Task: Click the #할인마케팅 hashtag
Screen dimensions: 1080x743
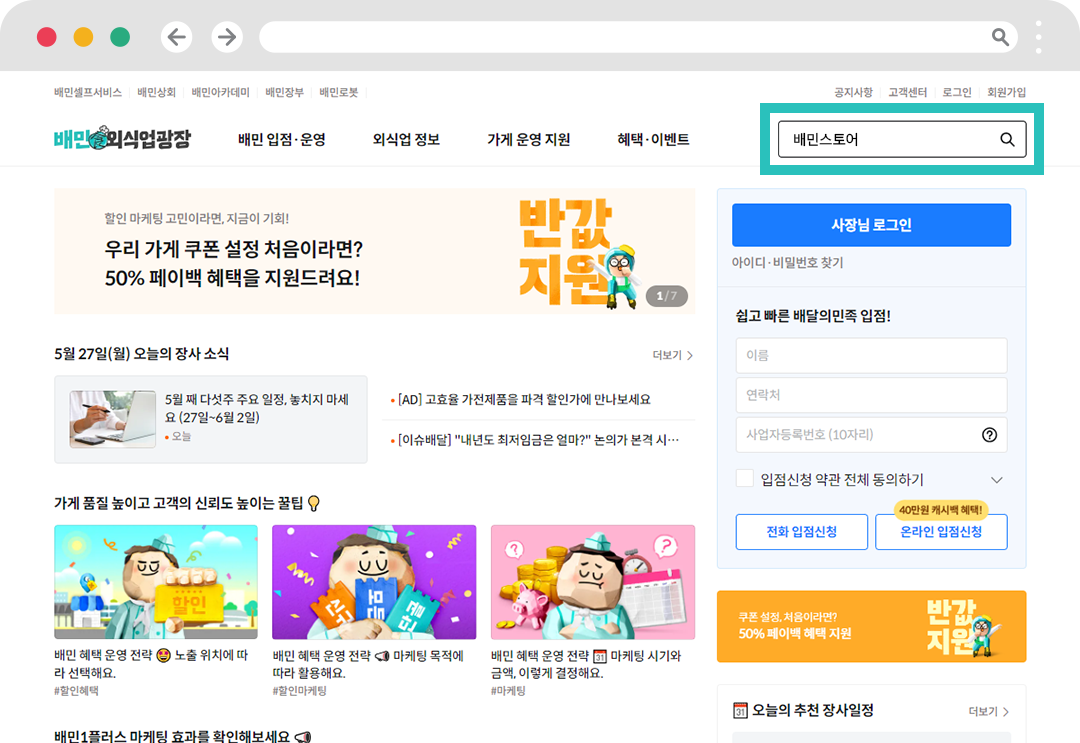Action: (x=300, y=691)
